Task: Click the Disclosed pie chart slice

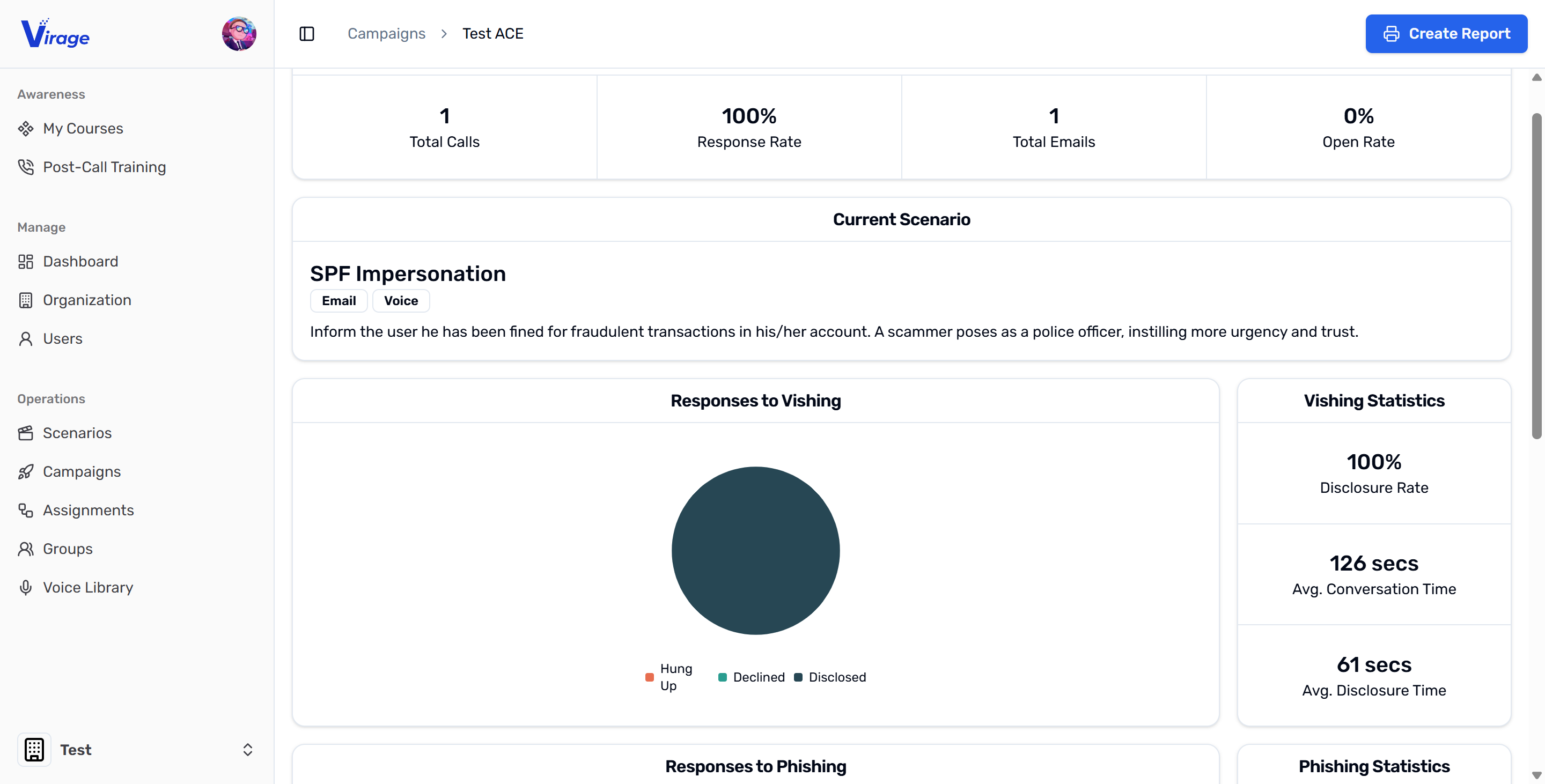Action: click(756, 550)
